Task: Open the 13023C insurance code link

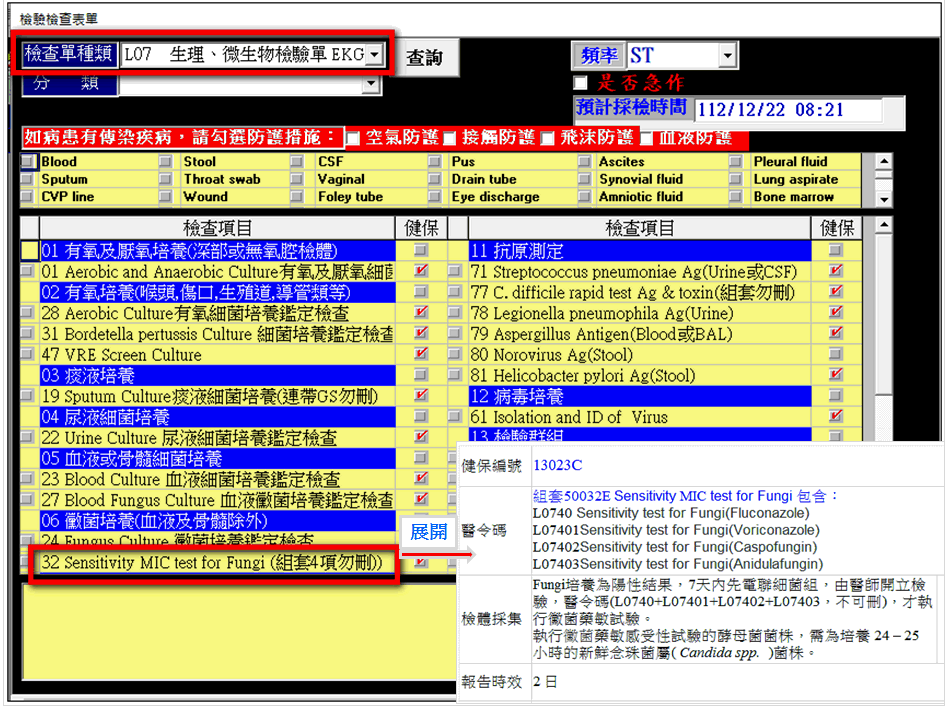Action: point(557,465)
